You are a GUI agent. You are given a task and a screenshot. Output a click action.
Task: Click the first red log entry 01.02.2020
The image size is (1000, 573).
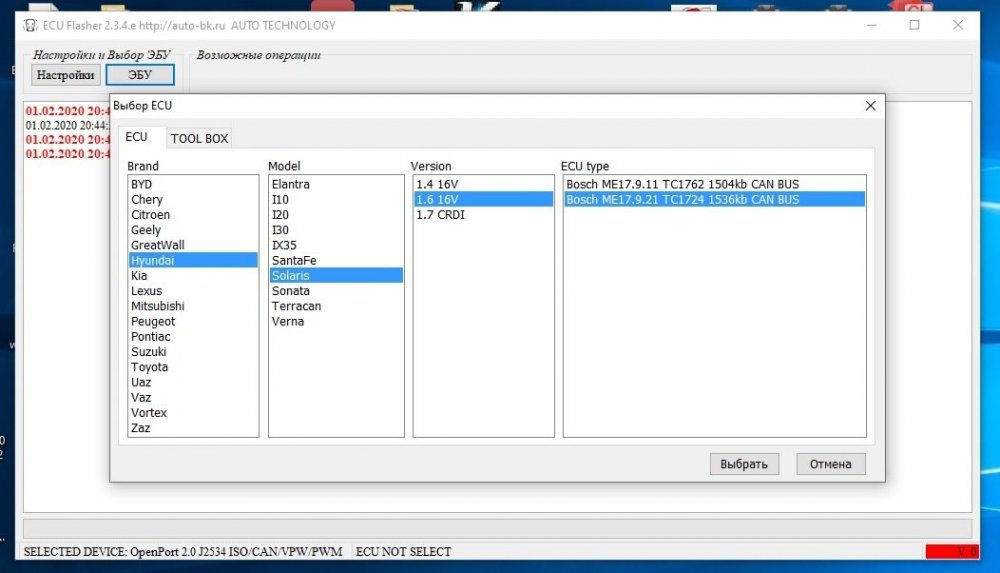click(x=68, y=111)
